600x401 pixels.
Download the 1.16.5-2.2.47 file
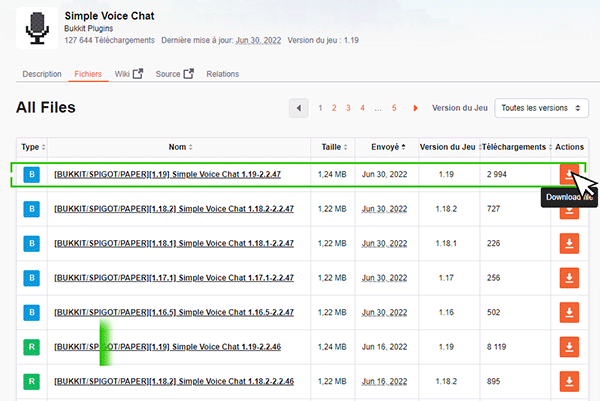[x=567, y=312]
